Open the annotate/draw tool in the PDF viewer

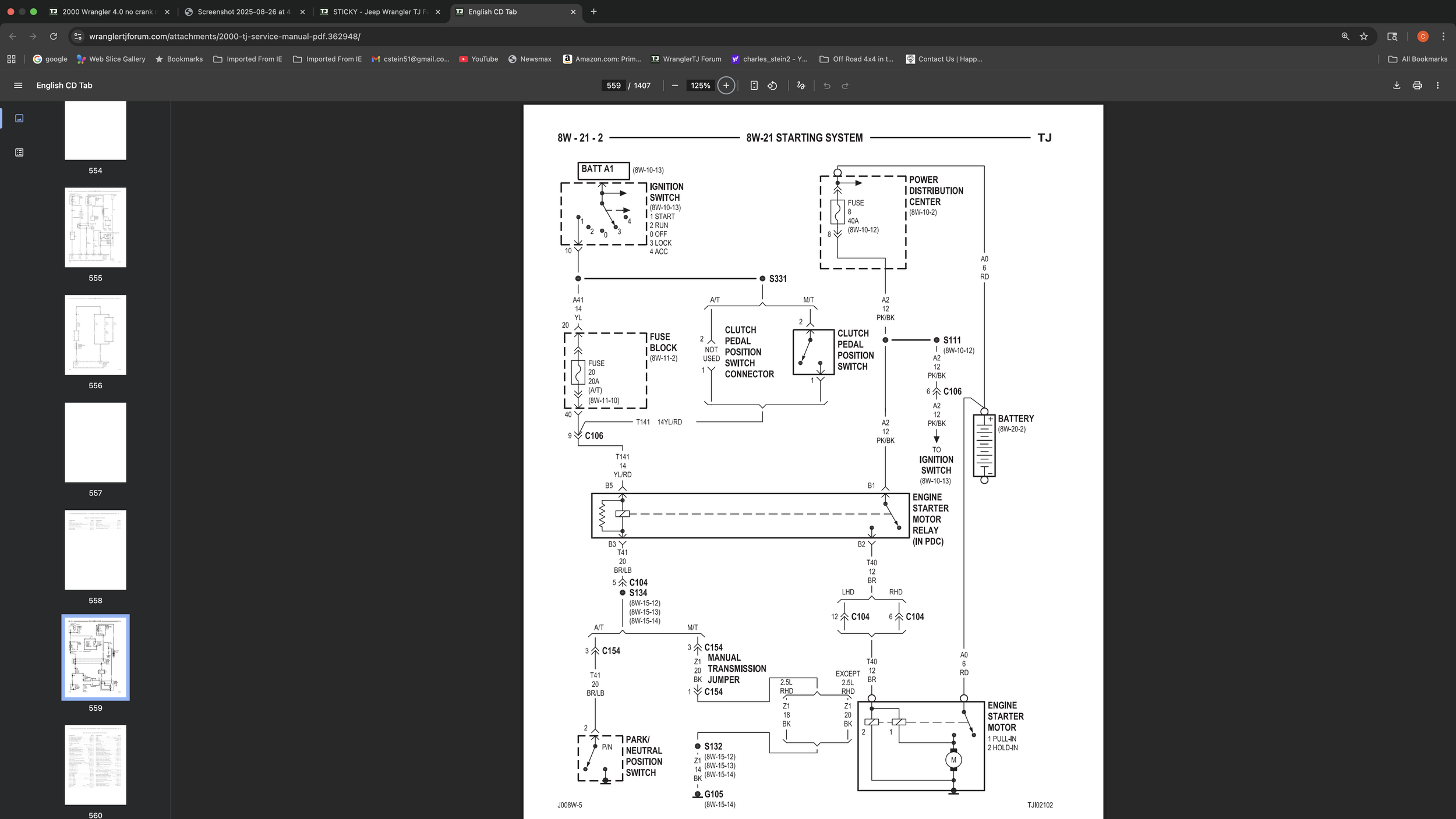(800, 85)
